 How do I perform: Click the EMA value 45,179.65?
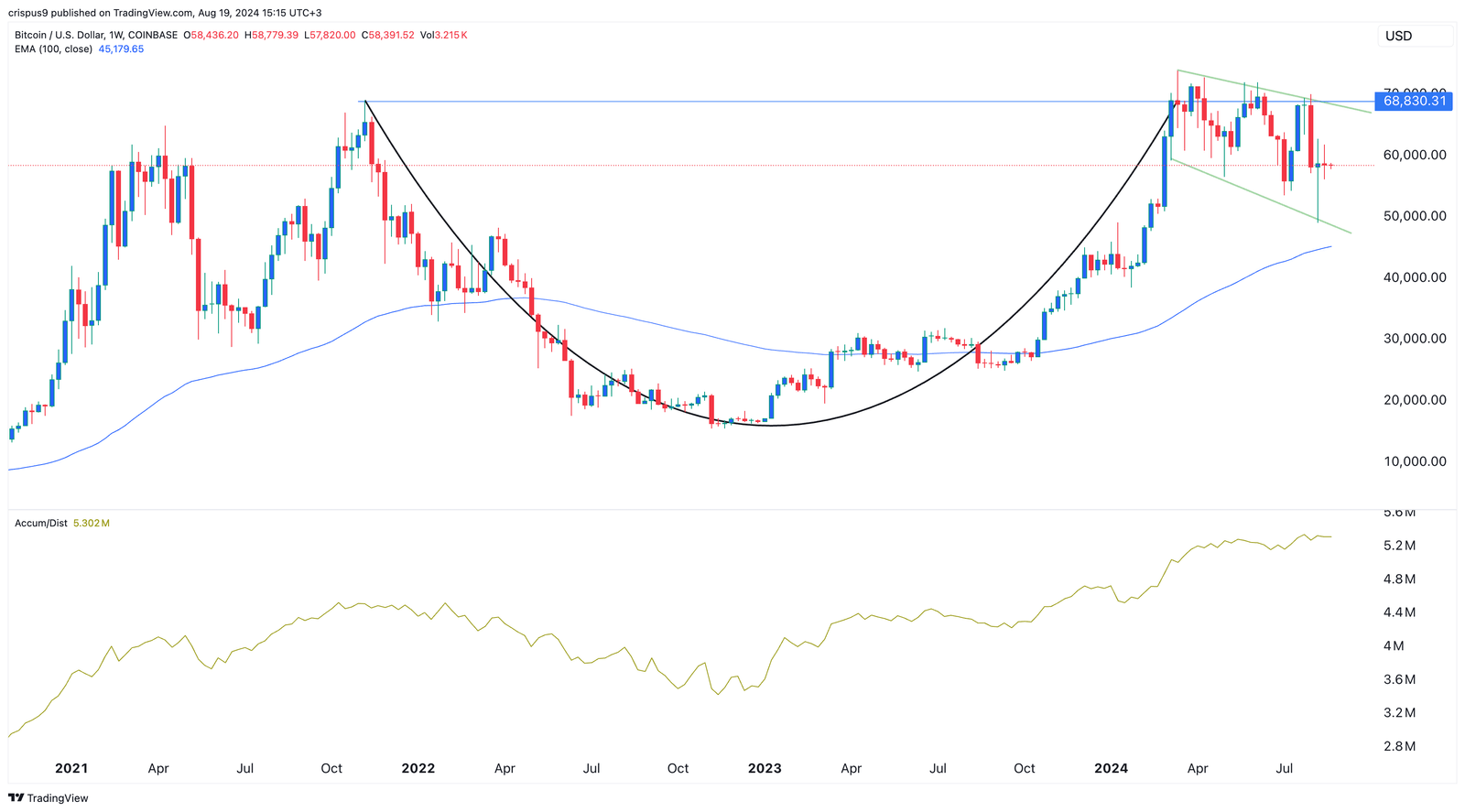pyautogui.click(x=121, y=49)
